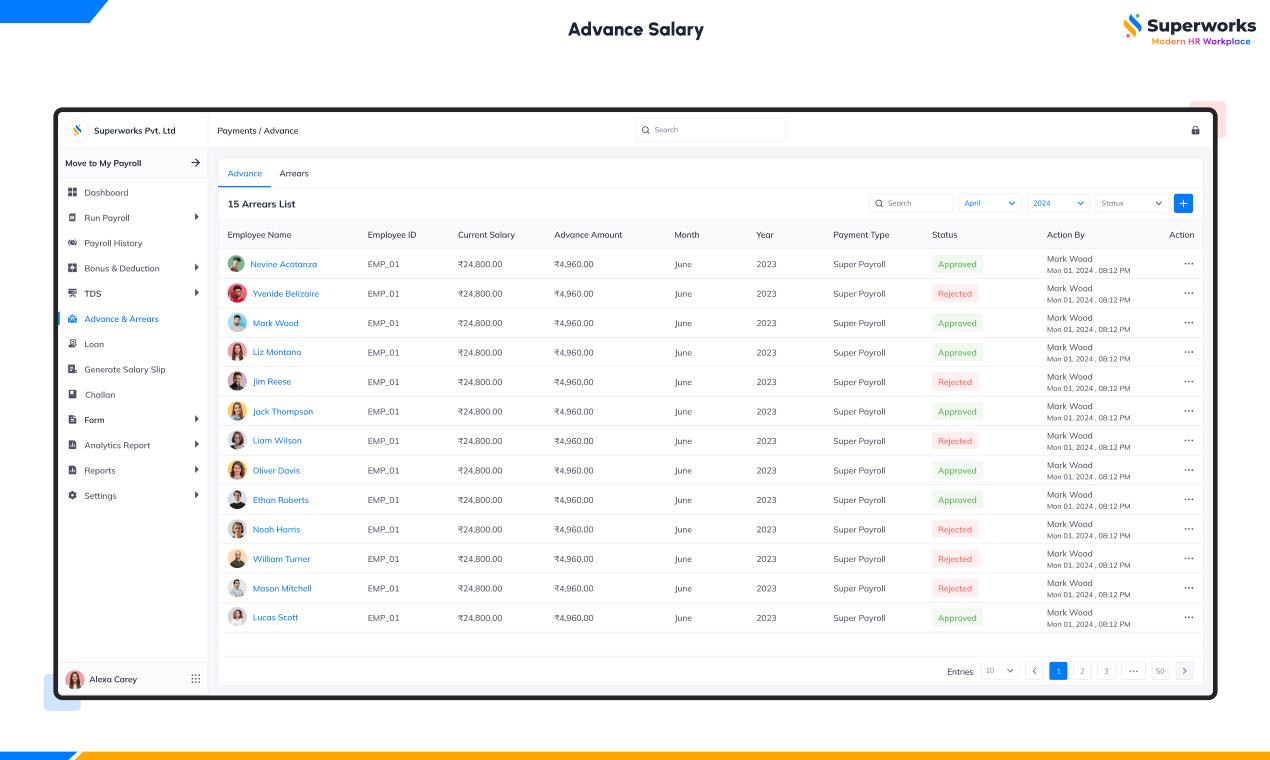
Task: Open the Payroll History sidebar icon
Action: pos(72,243)
